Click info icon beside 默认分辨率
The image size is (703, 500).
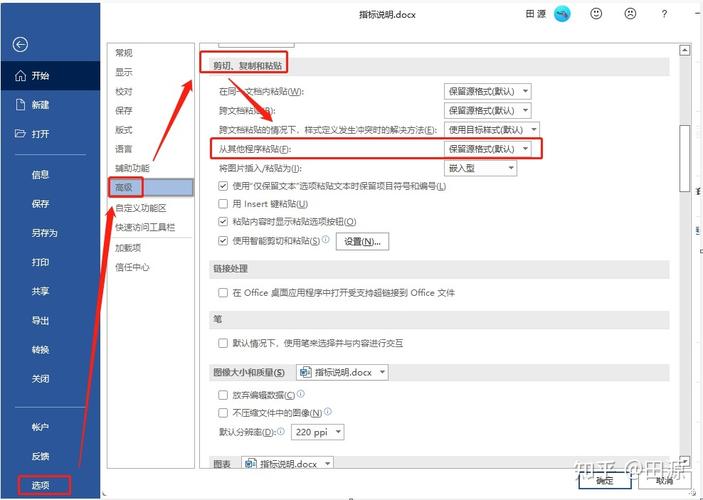tap(281, 431)
